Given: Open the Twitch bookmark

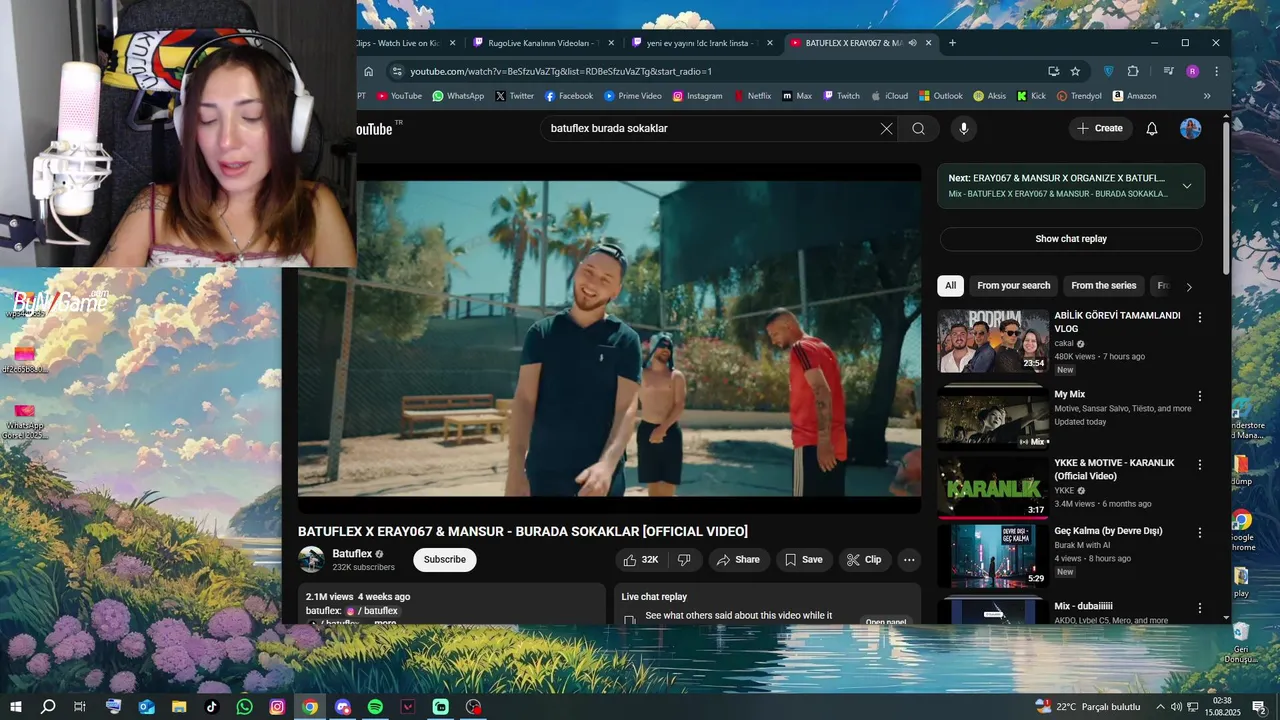Looking at the screenshot, I should point(841,96).
